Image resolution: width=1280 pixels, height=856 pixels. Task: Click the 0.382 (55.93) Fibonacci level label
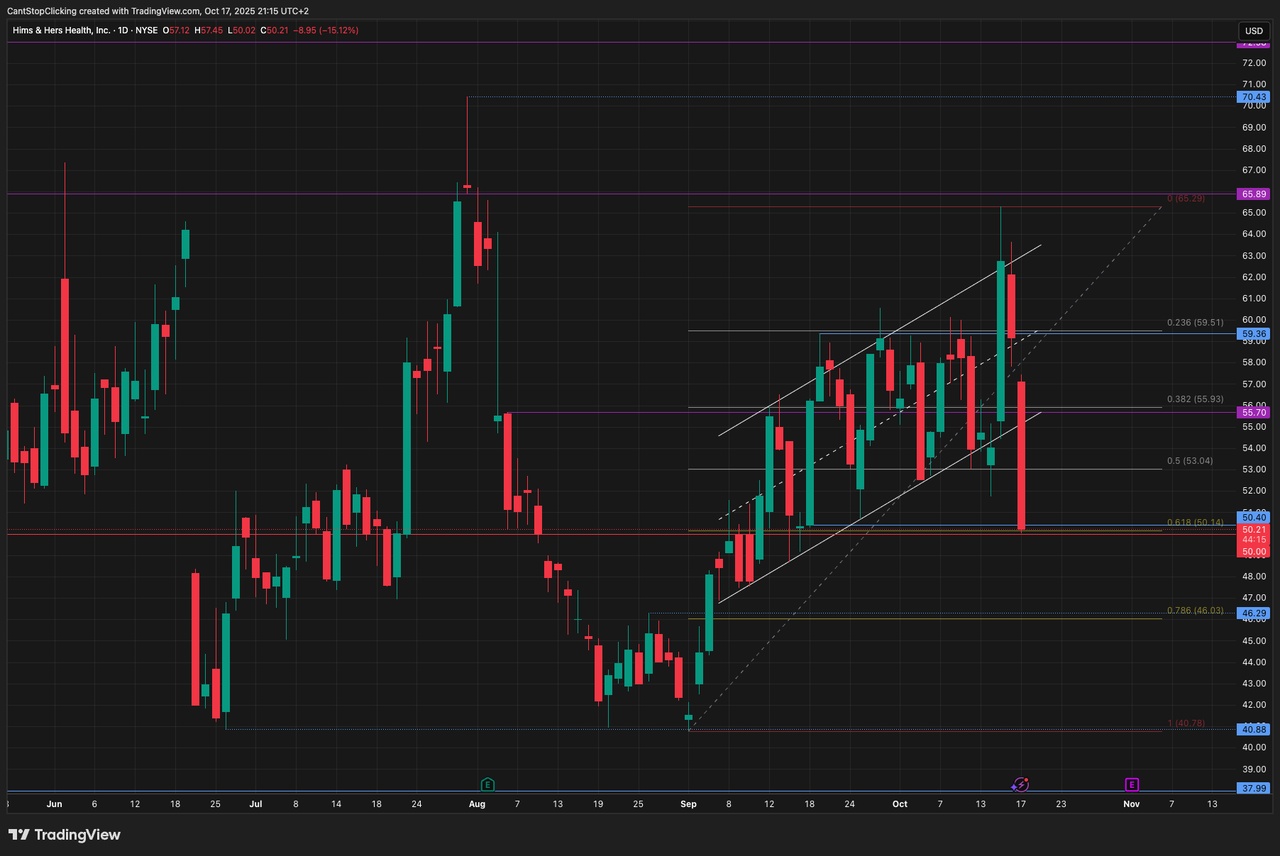tap(1195, 399)
